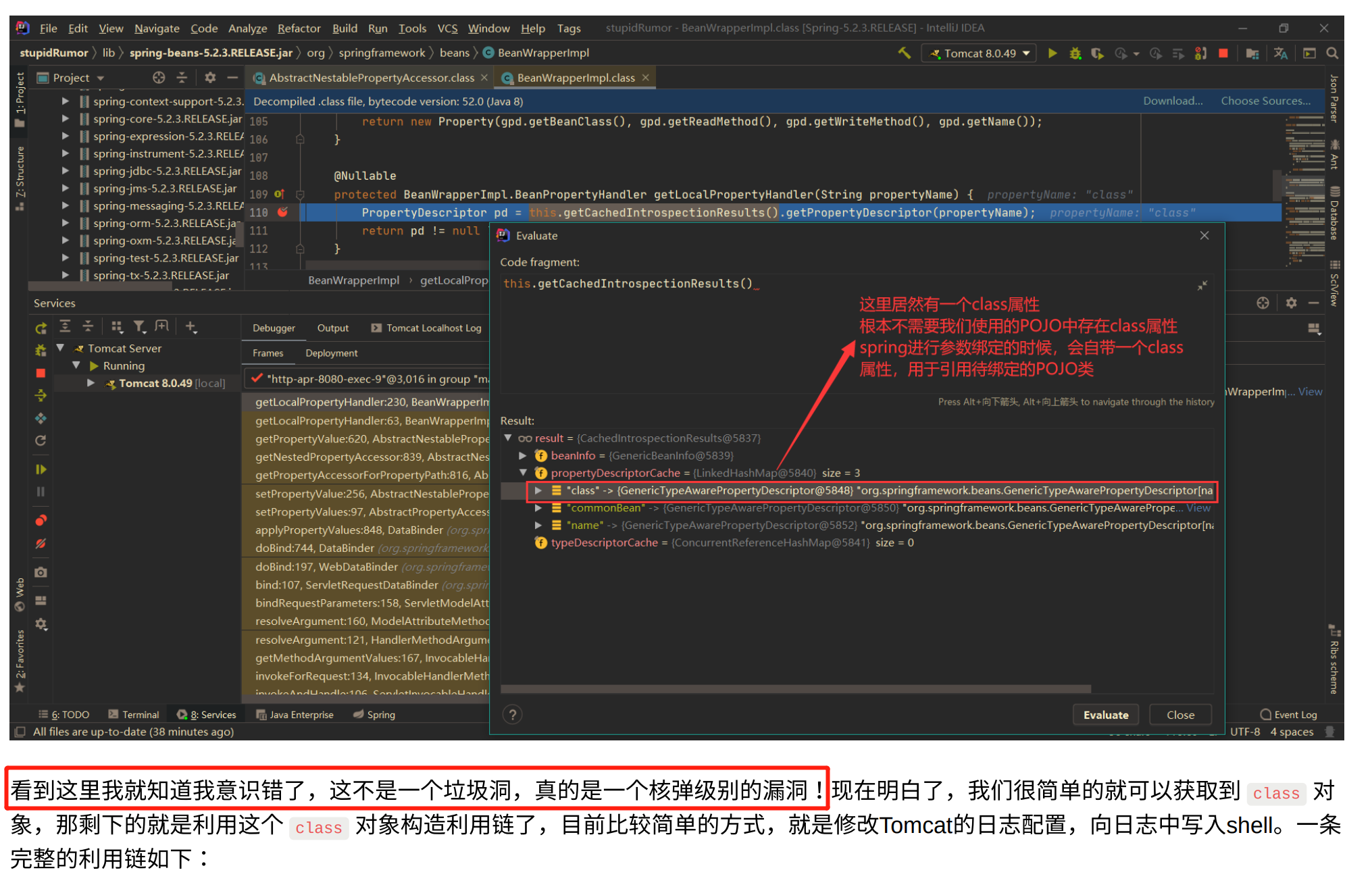This screenshot has height=887, width=1372.
Task: Open the VCS menu
Action: tap(447, 28)
